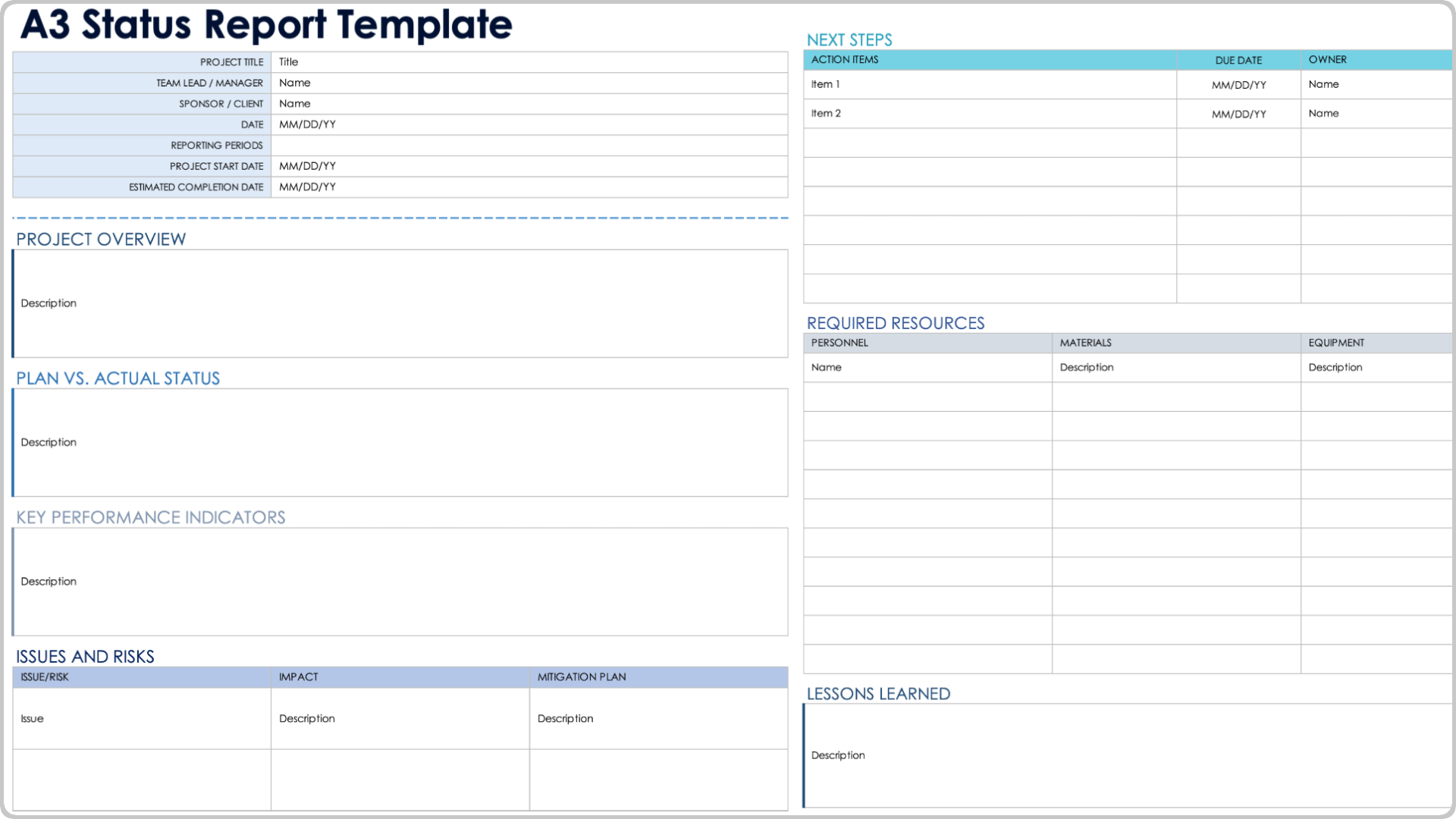Click the Description cell under MITIGATION PLAN
Viewport: 1456px width, 819px height.
(659, 719)
